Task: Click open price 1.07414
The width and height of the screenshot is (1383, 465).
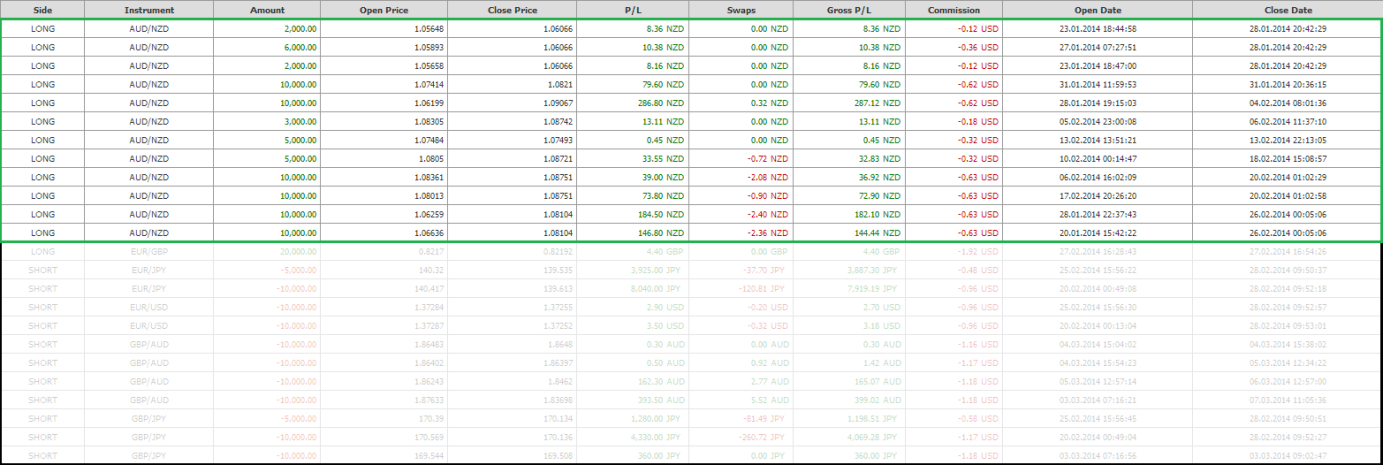Action: coord(384,85)
